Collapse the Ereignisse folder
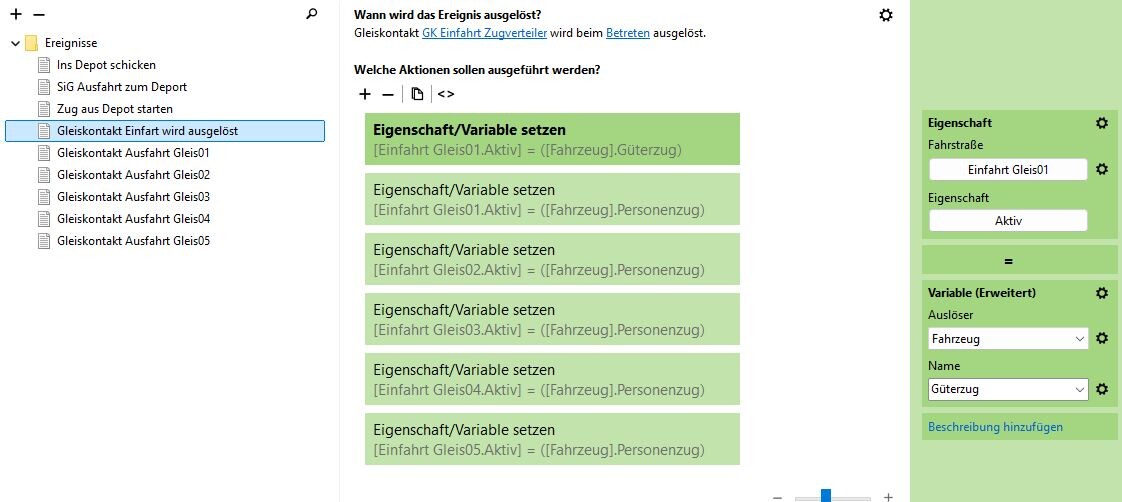The height and width of the screenshot is (502, 1122). (x=16, y=43)
